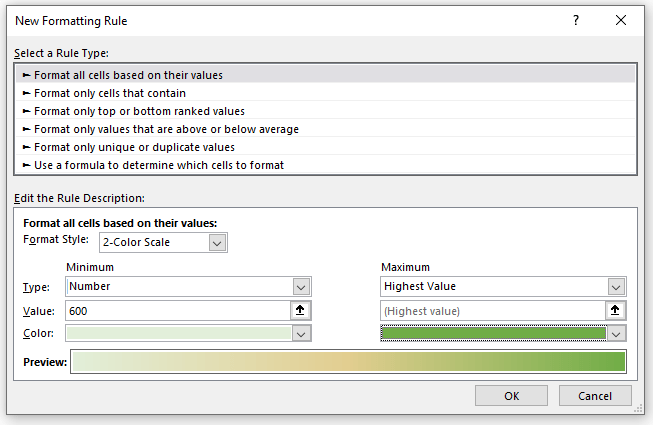Click the OK button

click(512, 396)
